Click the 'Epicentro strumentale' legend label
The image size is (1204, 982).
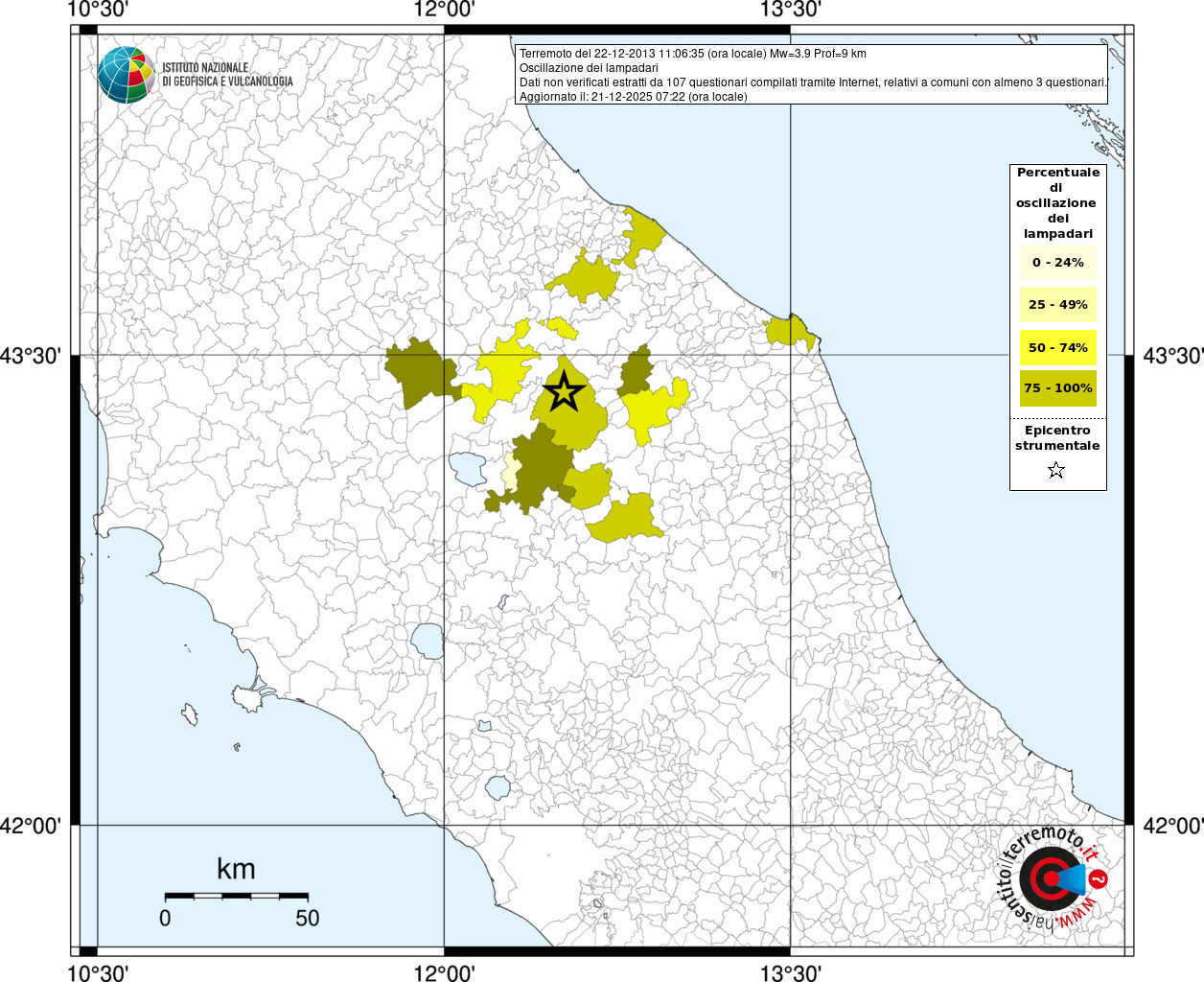[1057, 437]
